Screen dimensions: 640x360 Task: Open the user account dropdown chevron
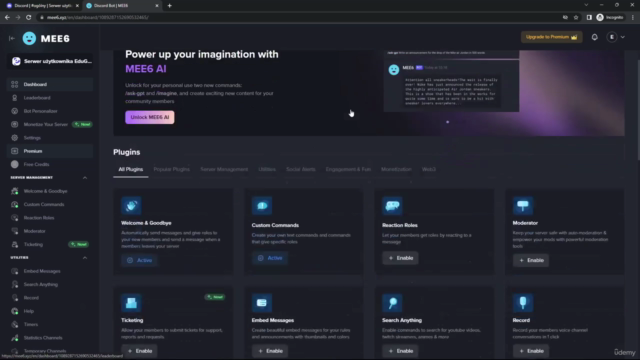click(x=623, y=37)
